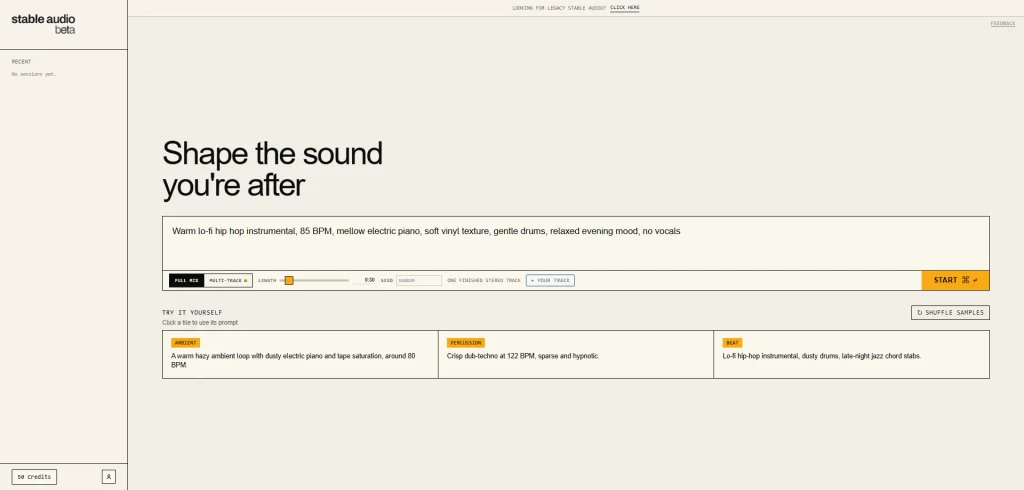Shuffle the sample prompts
This screenshot has width=1024, height=490.
click(950, 312)
